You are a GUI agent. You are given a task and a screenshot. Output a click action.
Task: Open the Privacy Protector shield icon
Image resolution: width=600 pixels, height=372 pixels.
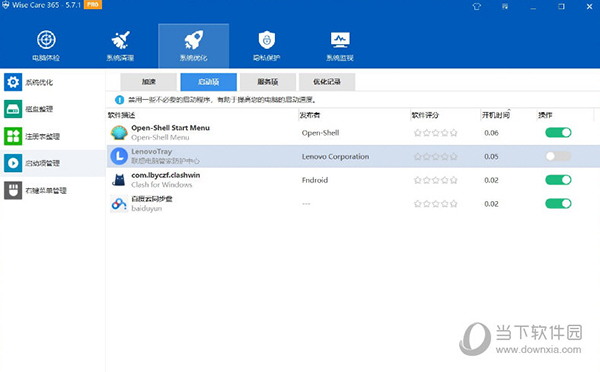click(267, 40)
